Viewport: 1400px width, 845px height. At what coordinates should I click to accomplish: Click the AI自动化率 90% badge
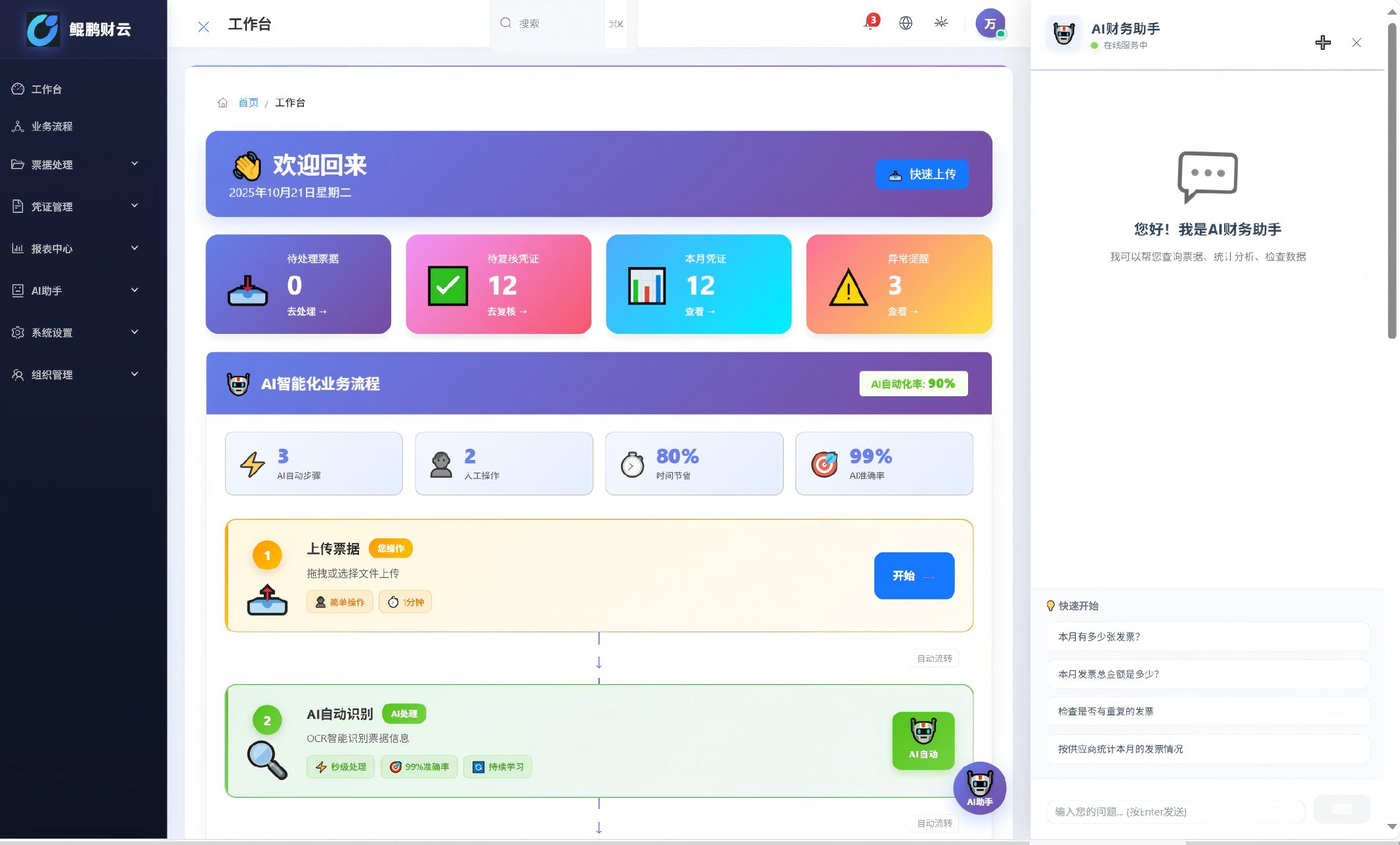click(x=913, y=383)
